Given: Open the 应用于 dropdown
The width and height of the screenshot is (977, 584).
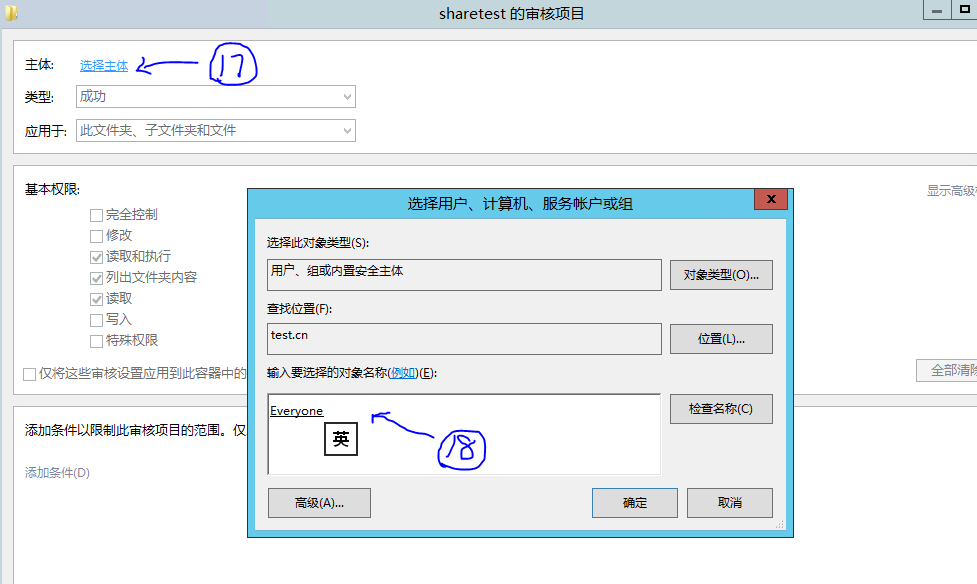Looking at the screenshot, I should coord(346,130).
